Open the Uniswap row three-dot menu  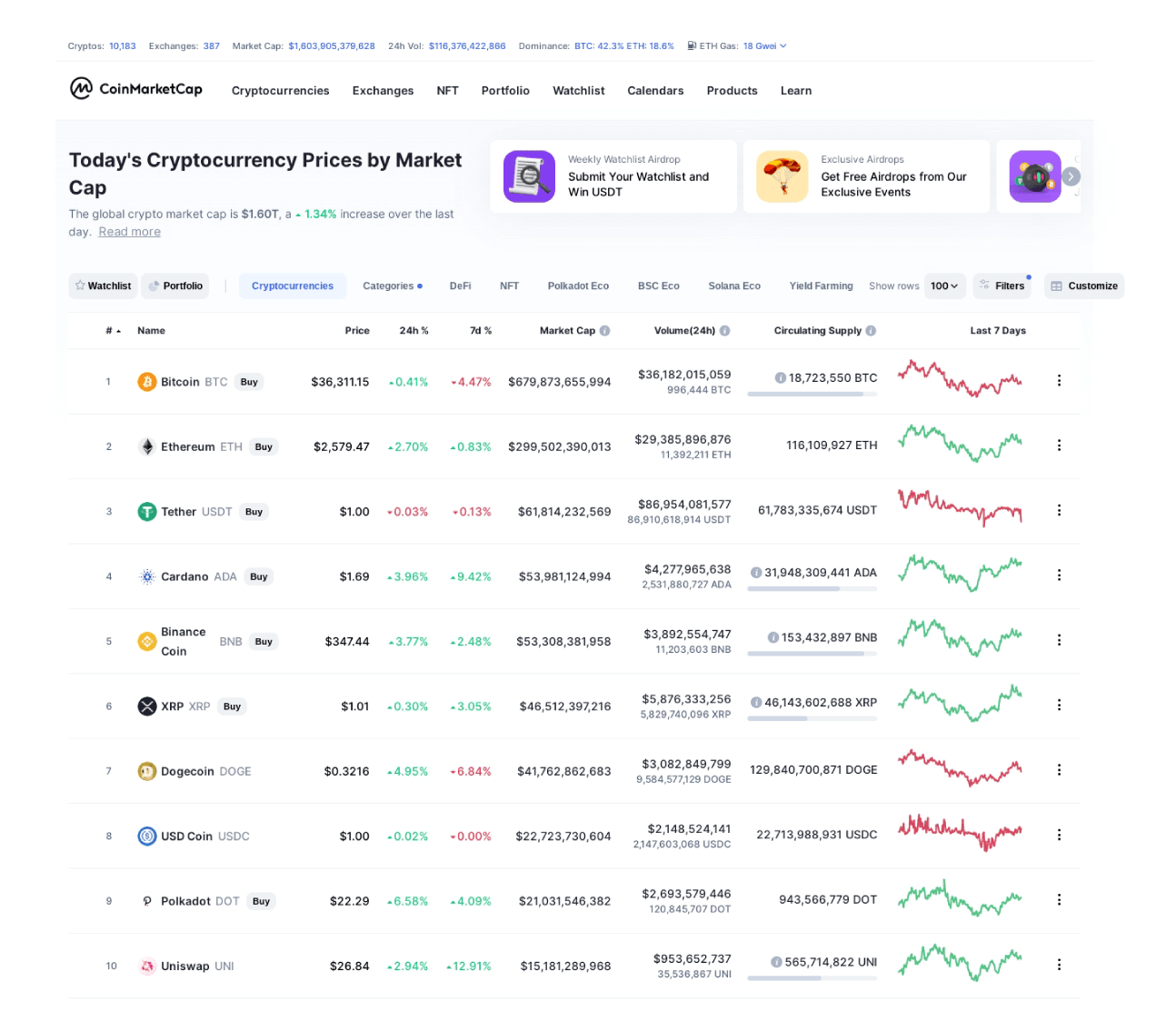1059,964
